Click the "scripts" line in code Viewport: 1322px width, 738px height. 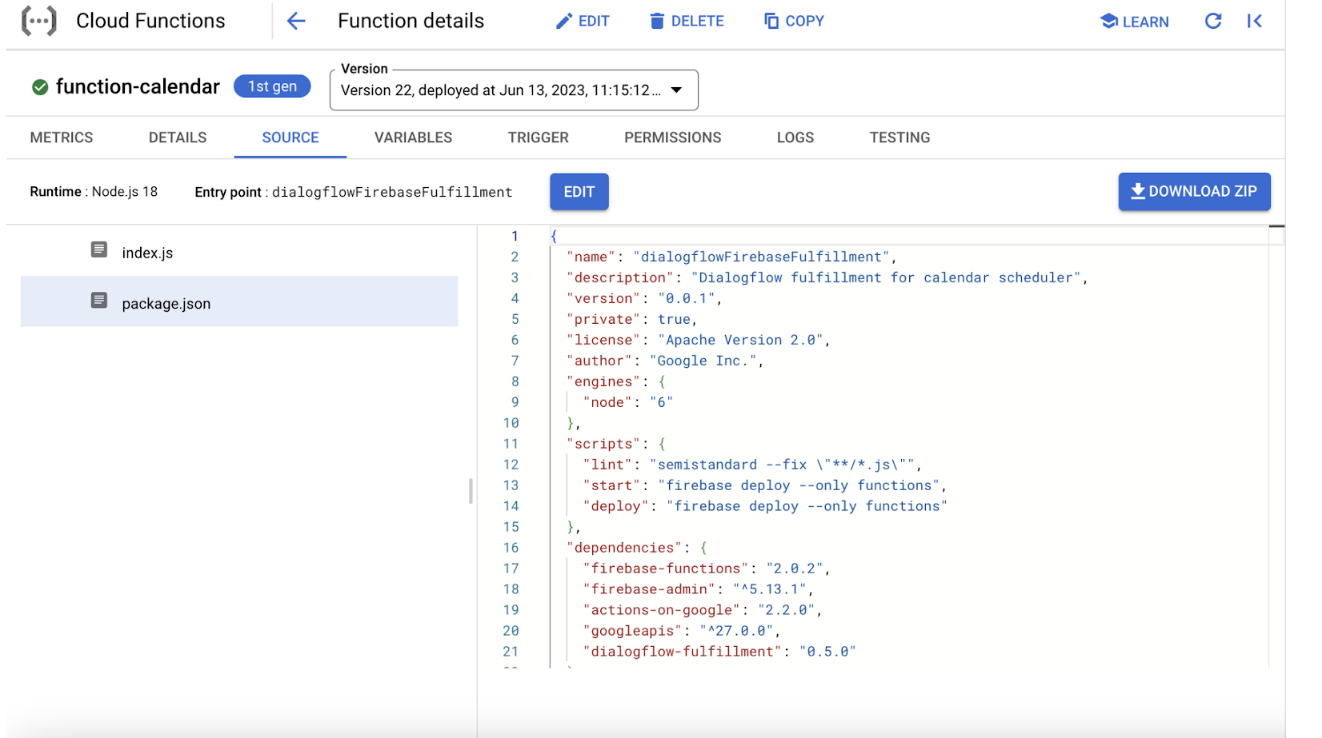(x=616, y=444)
